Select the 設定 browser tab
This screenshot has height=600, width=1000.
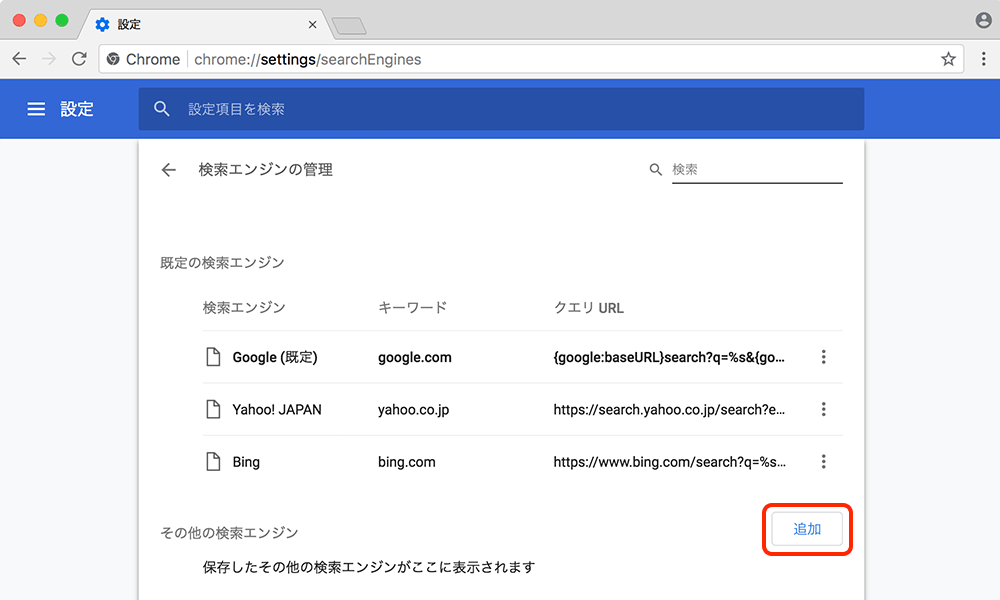(204, 24)
